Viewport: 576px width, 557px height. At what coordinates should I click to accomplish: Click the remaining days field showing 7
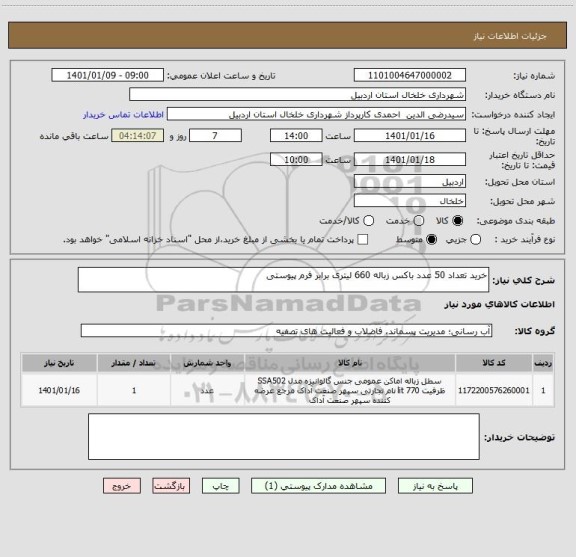(x=215, y=136)
